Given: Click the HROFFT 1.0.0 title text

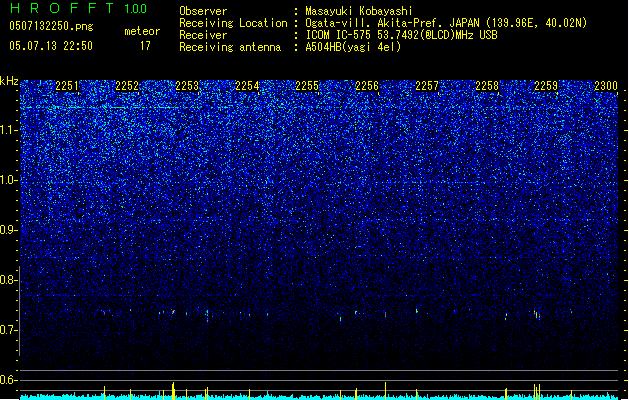Looking at the screenshot, I should pos(79,8).
